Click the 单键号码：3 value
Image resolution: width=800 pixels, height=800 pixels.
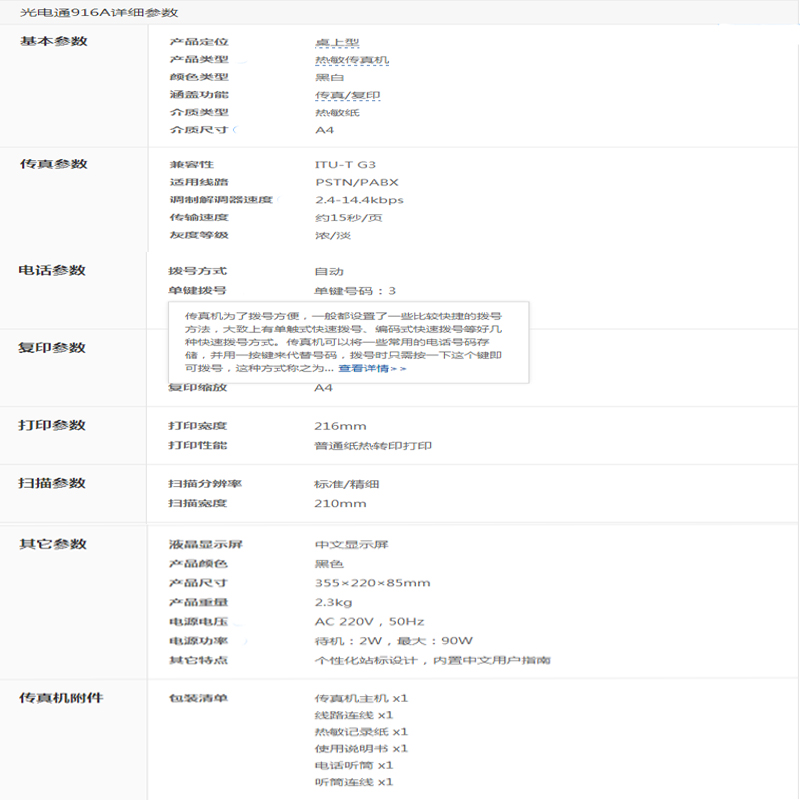(355, 291)
